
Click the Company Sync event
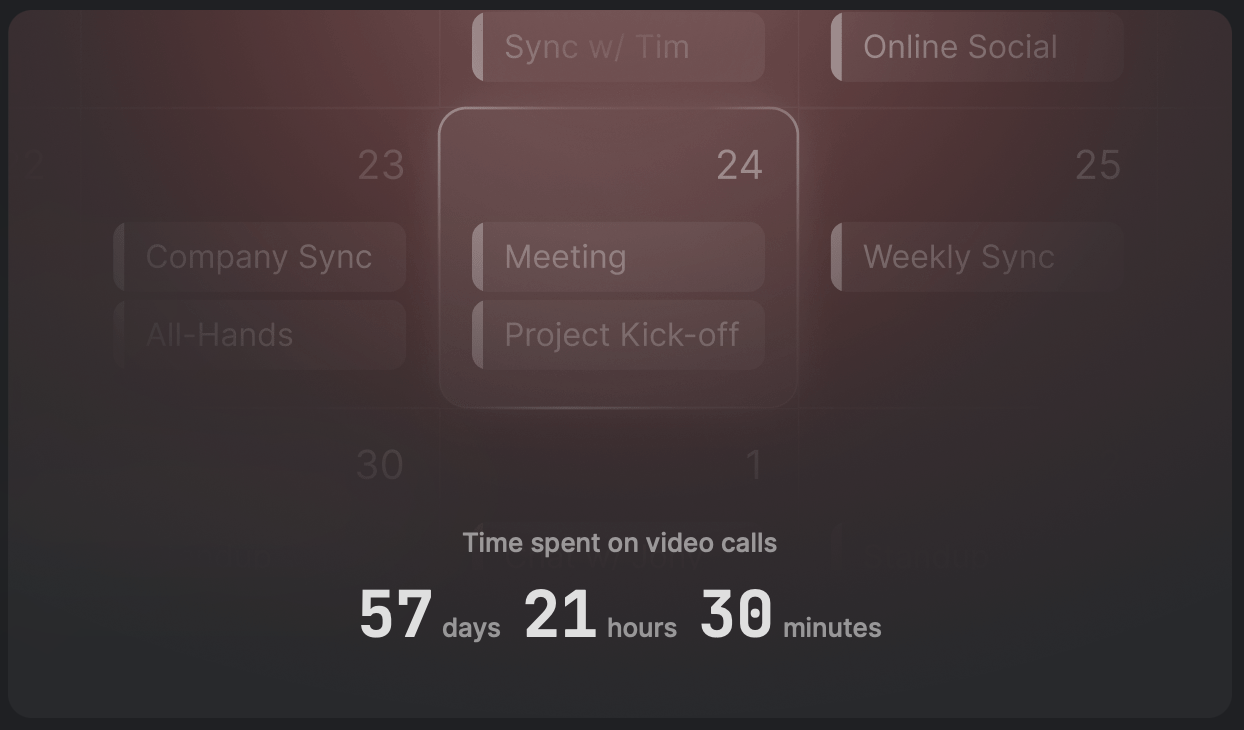(x=260, y=257)
